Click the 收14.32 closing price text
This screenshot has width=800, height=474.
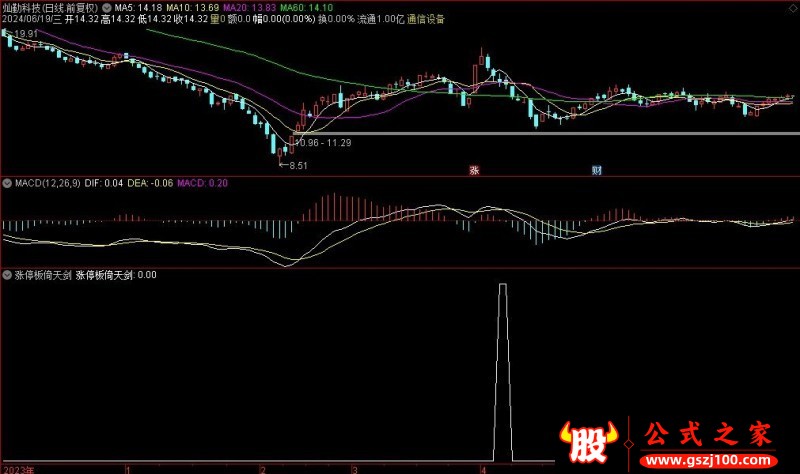click(x=191, y=19)
